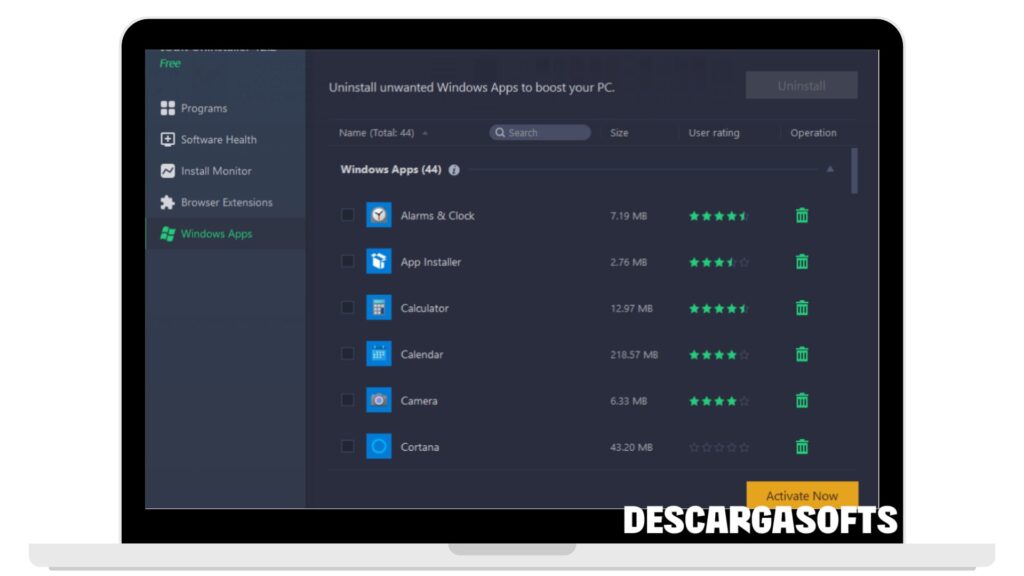Click the Alarms & Clock app icon
The image size is (1024, 576).
click(379, 215)
